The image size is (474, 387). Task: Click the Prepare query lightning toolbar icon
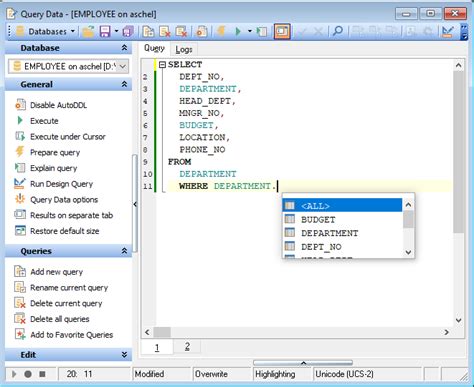click(221, 32)
